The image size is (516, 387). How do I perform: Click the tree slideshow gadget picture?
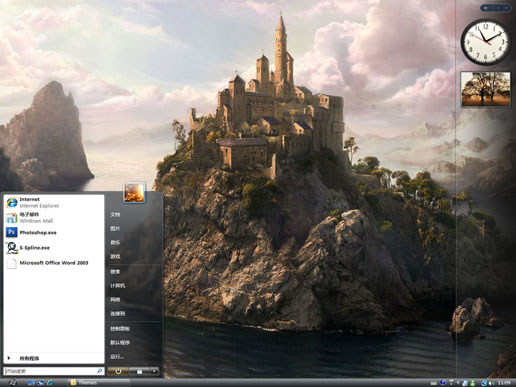point(486,89)
